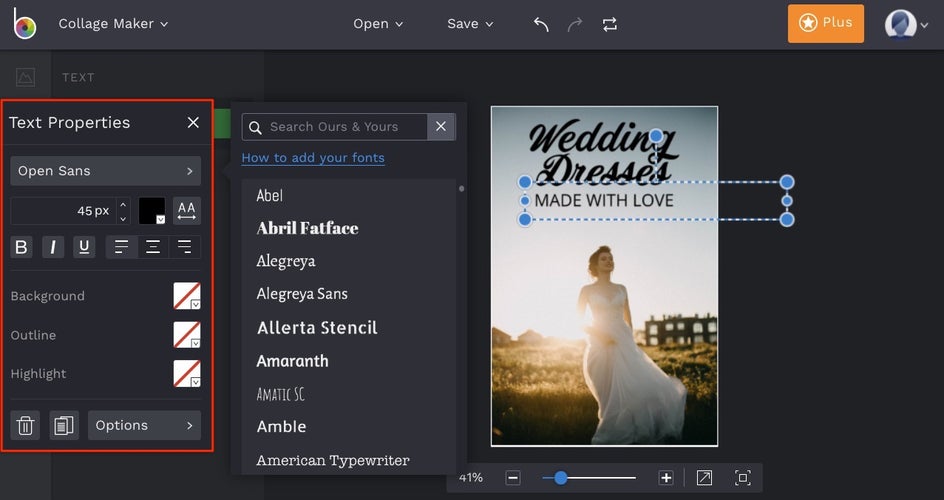The width and height of the screenshot is (944, 500).
Task: Click the duplicate text icon
Action: click(x=64, y=426)
